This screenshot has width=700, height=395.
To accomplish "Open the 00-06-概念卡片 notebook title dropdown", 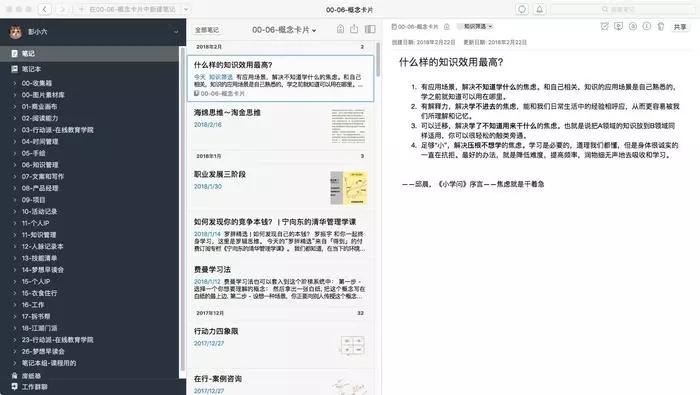I will (284, 30).
